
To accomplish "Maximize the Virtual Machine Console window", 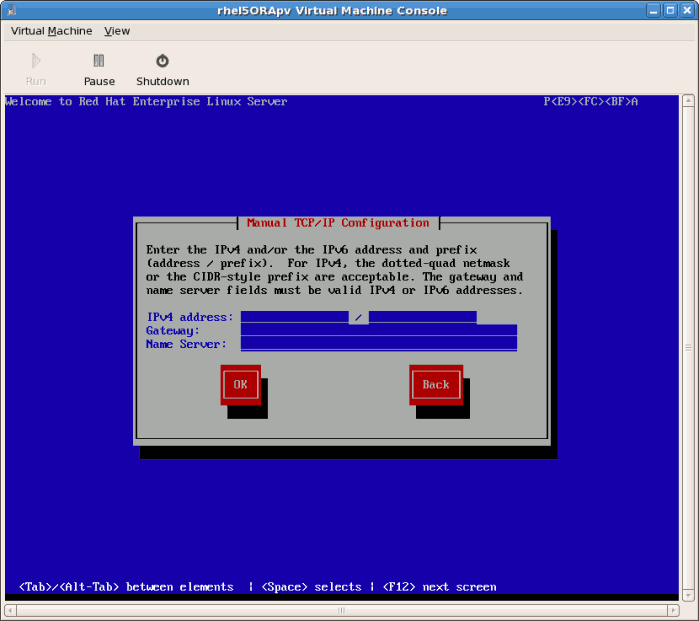I will 670,10.
